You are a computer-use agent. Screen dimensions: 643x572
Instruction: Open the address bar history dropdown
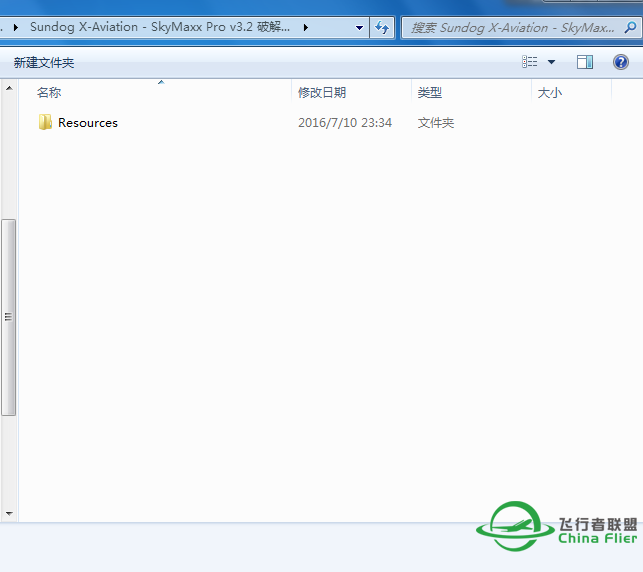[x=359, y=27]
